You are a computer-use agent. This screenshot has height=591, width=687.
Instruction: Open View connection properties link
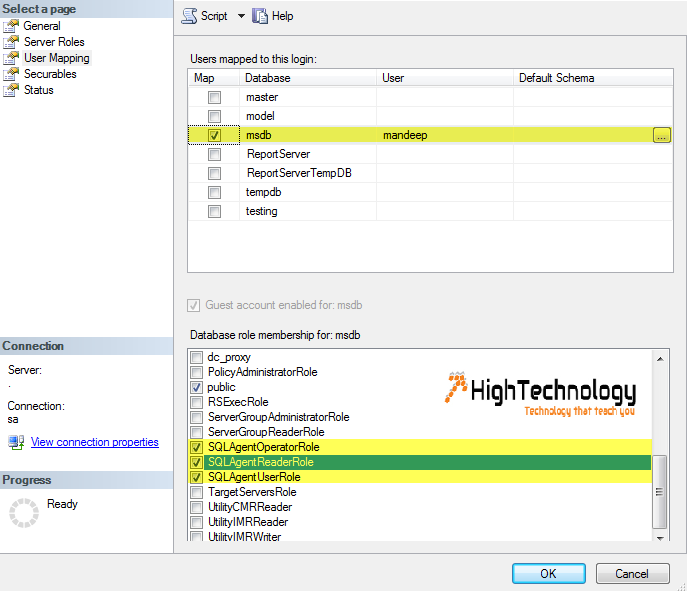pos(95,442)
